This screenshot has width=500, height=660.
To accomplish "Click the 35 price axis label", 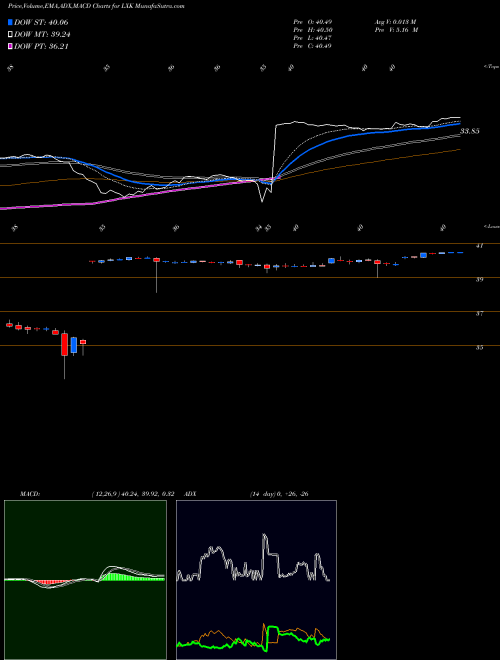I will click(479, 348).
